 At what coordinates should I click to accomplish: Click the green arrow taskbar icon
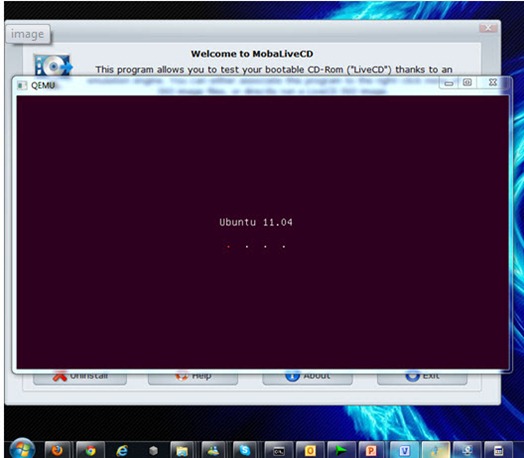tap(341, 450)
